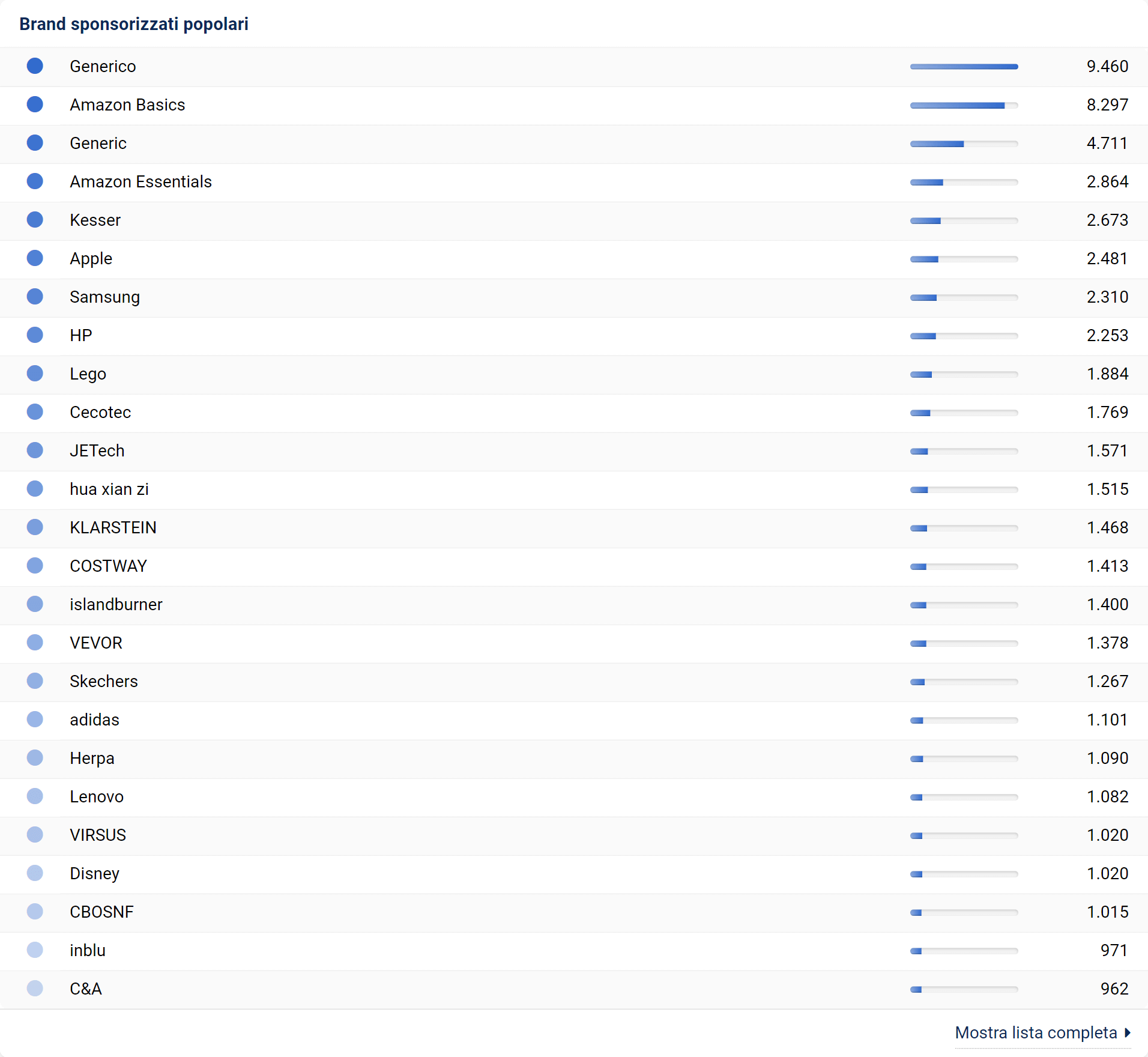
Task: Click the 'adidas' brand name
Action: click(94, 719)
